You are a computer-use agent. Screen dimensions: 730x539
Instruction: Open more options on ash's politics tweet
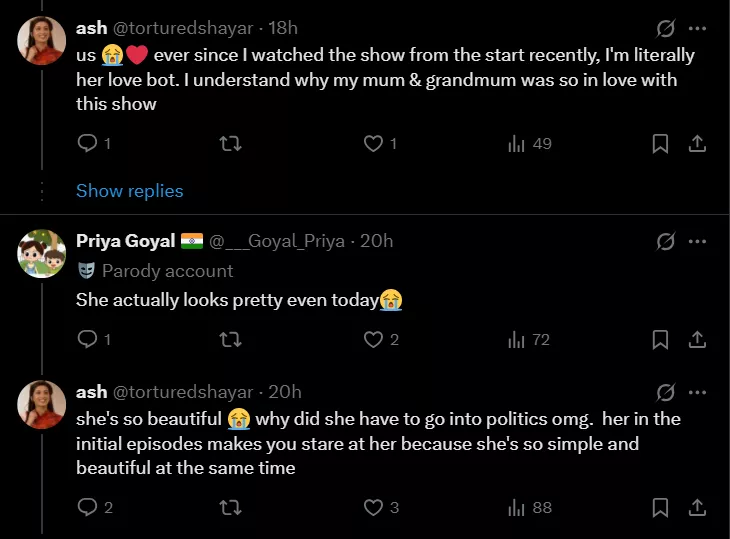(697, 392)
